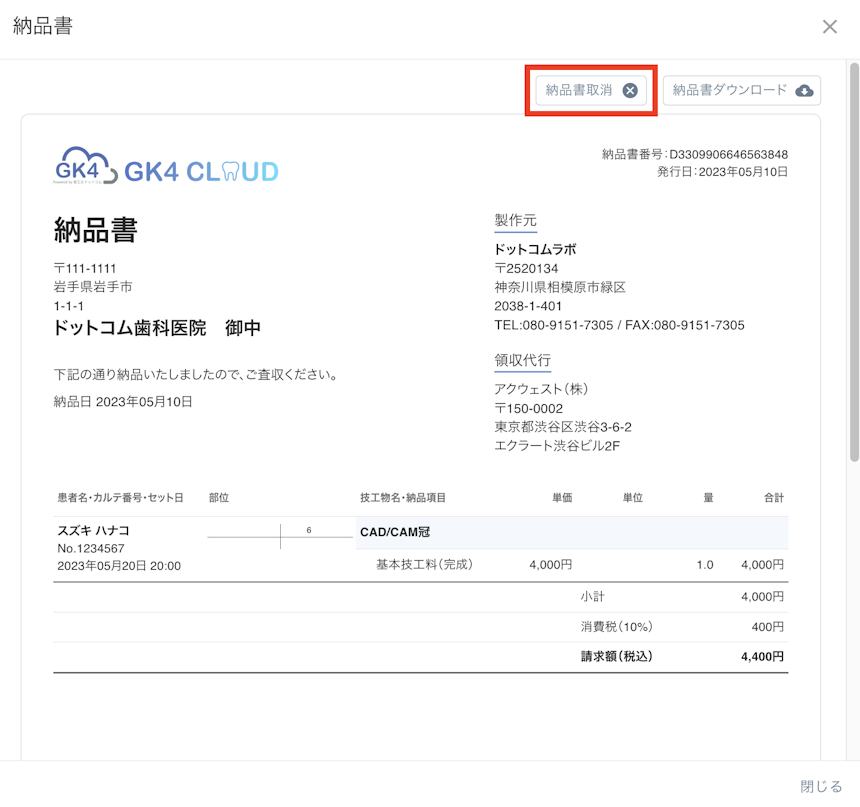Close the dialog with the top X
This screenshot has height=807, width=860.
830,26
